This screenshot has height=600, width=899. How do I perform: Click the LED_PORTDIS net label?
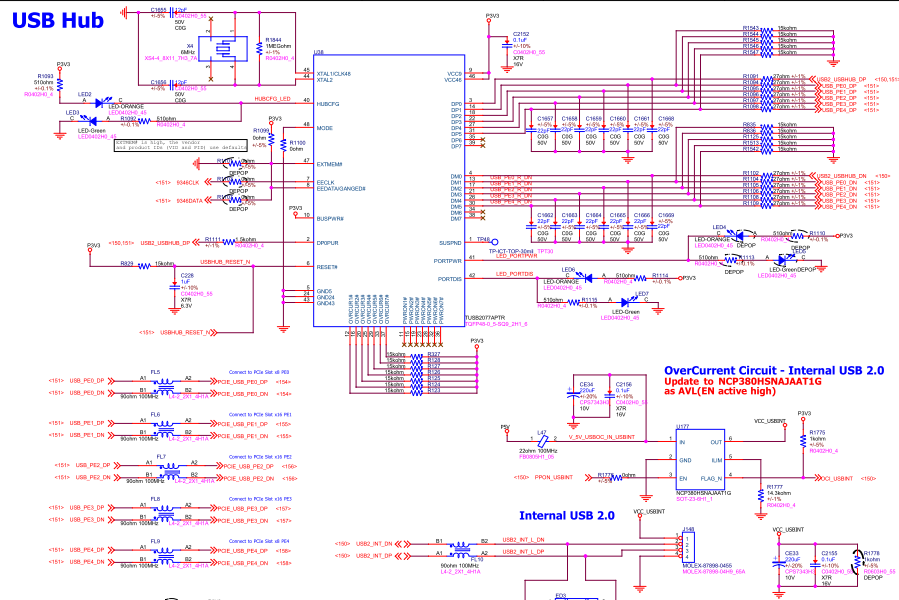(514, 274)
